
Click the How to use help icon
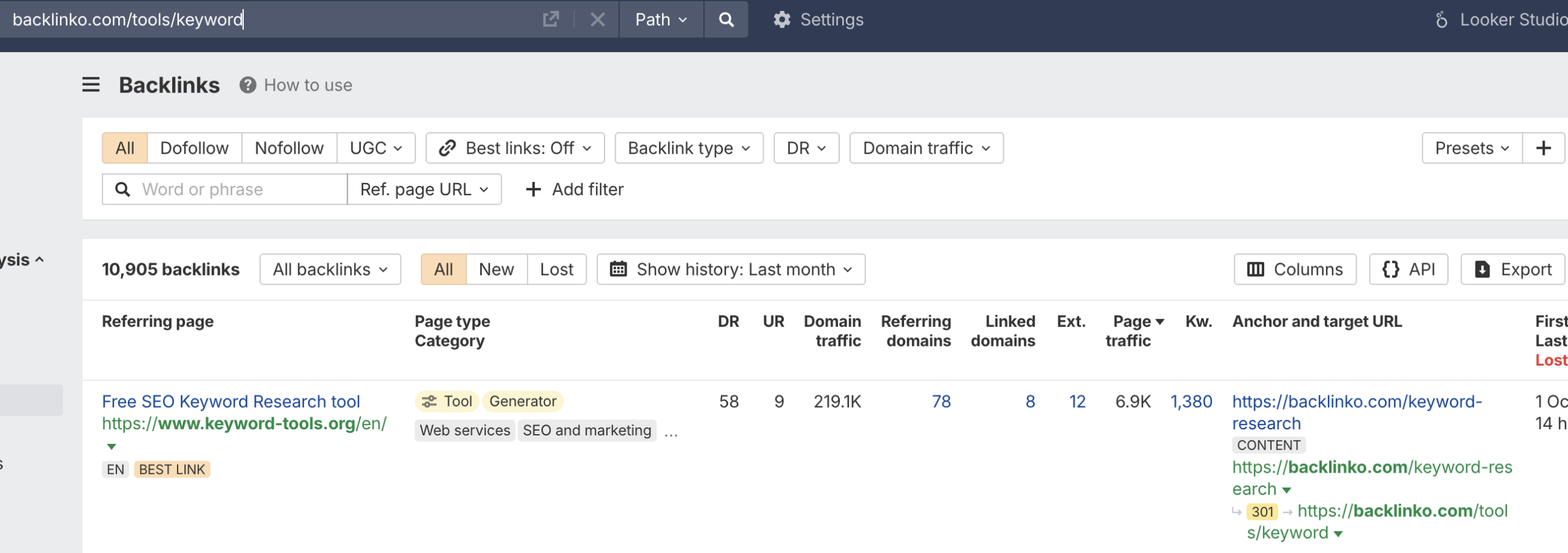tap(247, 85)
